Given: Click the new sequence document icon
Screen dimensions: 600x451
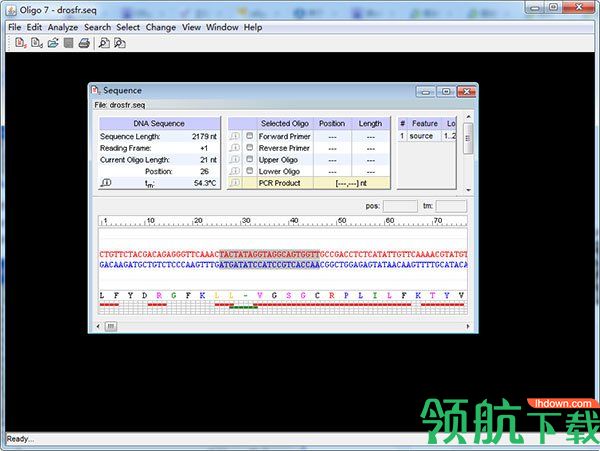Looking at the screenshot, I should pyautogui.click(x=20, y=43).
